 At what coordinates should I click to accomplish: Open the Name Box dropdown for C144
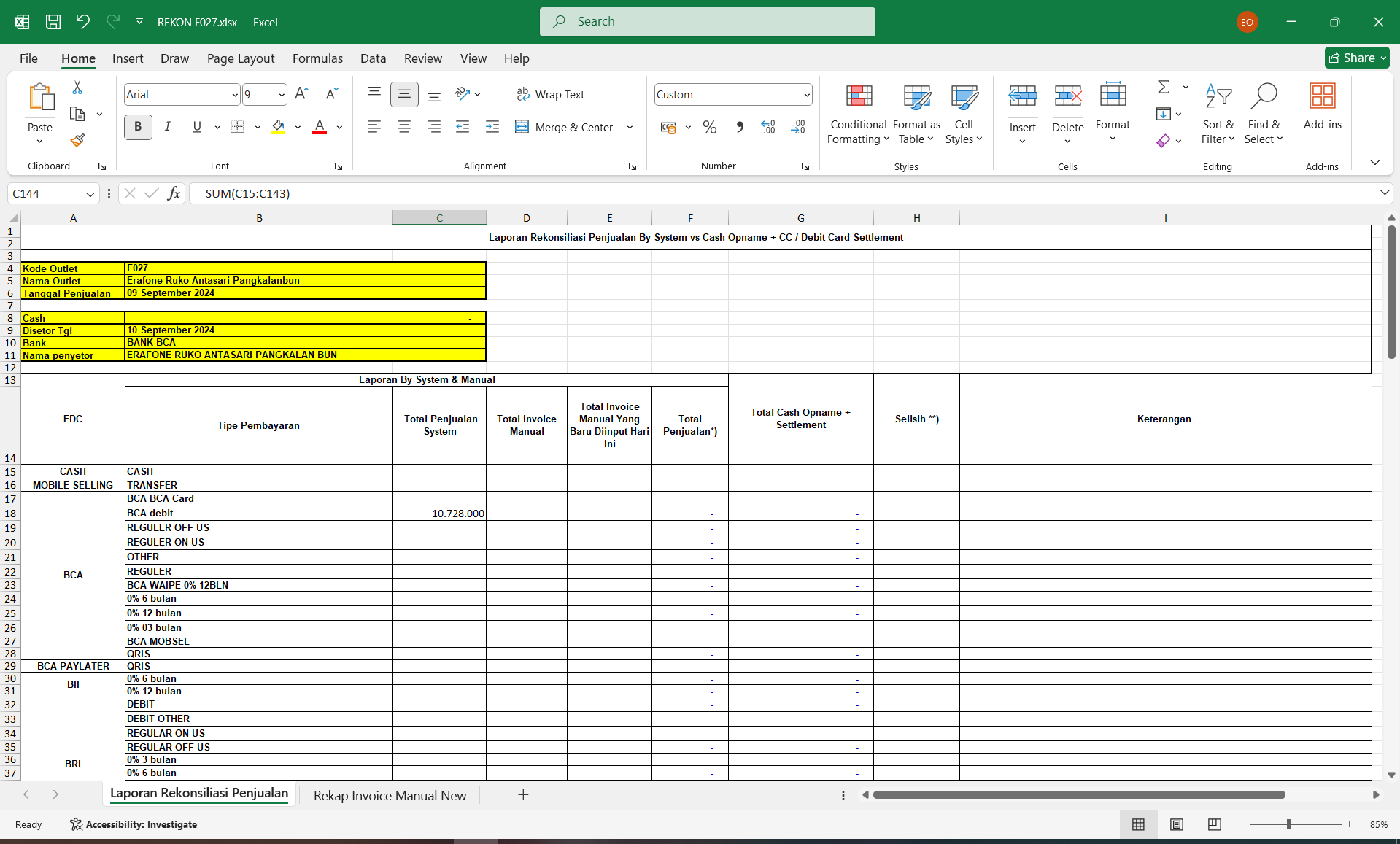[90, 194]
